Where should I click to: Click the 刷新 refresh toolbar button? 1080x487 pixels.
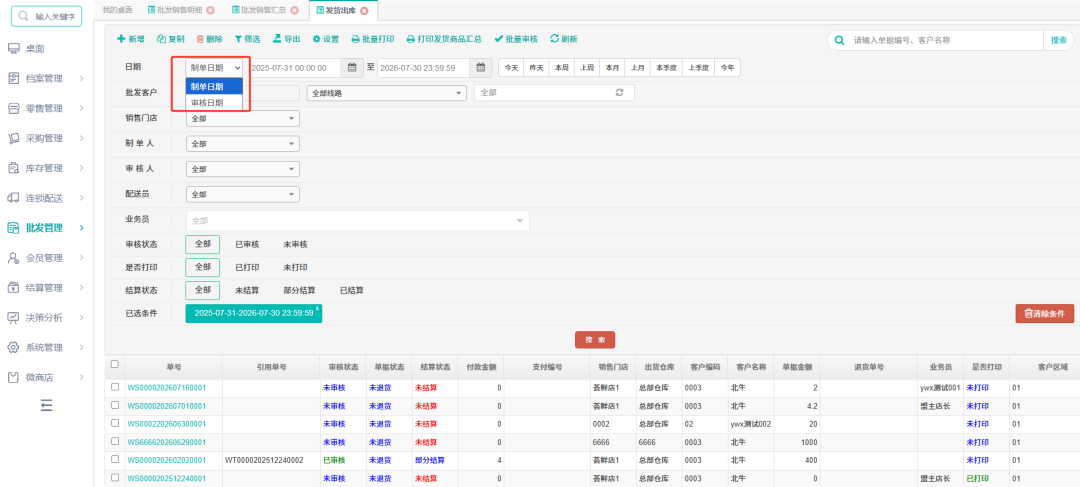(x=563, y=39)
